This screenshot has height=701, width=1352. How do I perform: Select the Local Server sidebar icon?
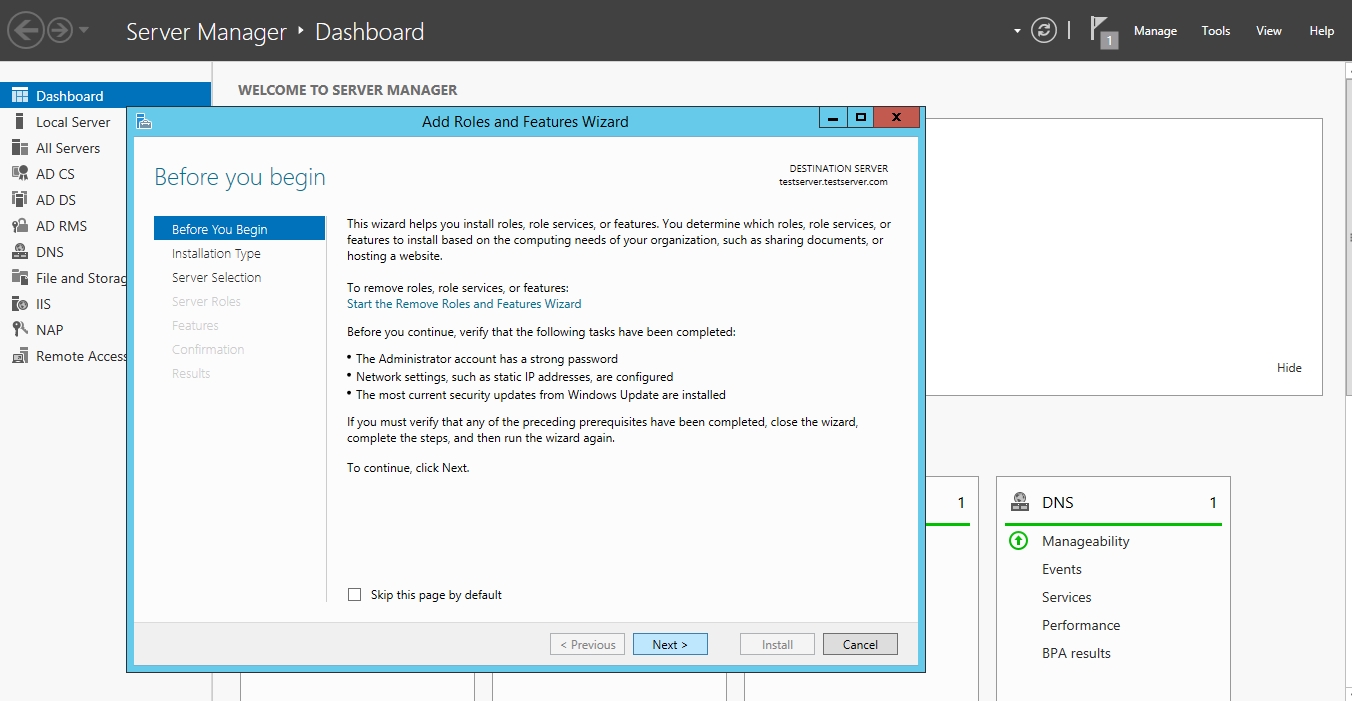click(19, 122)
